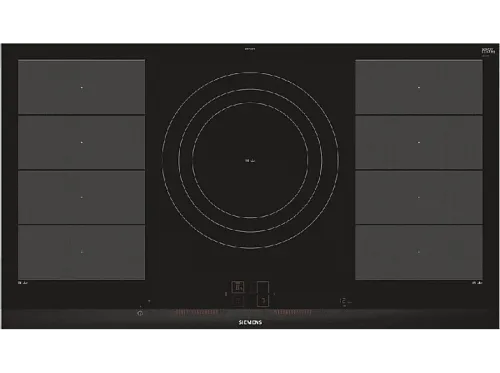This screenshot has width=500, height=373.
Task: Tap the right flex zone symbol below right zones
Action: point(477,283)
